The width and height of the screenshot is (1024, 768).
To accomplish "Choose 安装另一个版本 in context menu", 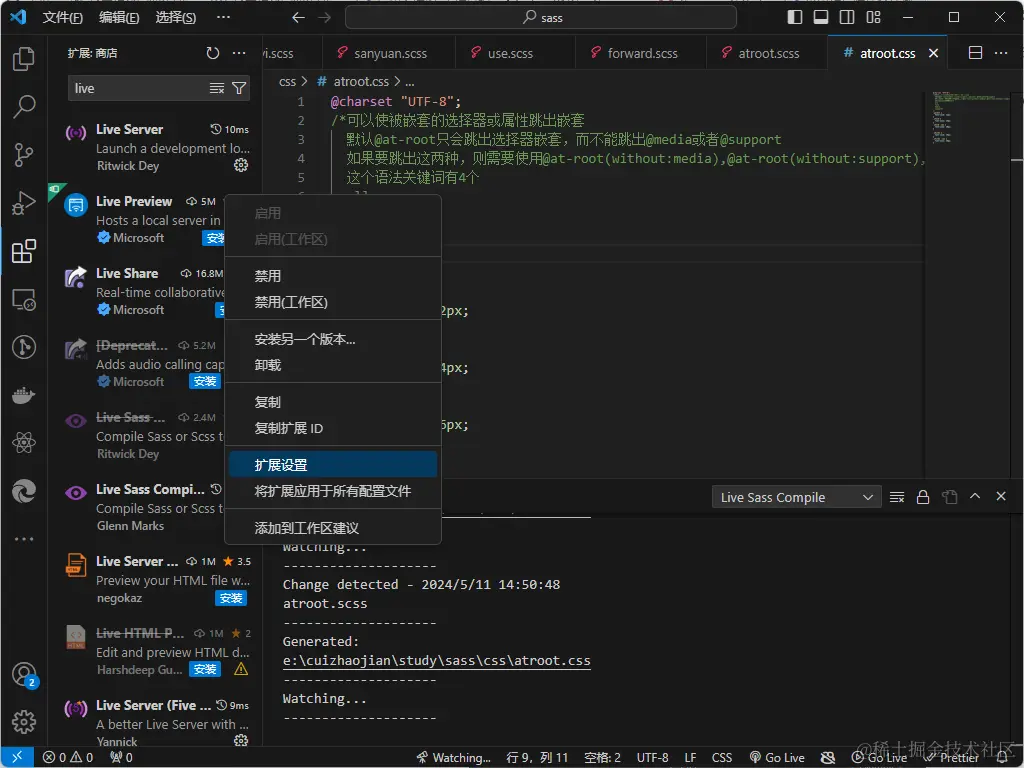I will [333, 340].
